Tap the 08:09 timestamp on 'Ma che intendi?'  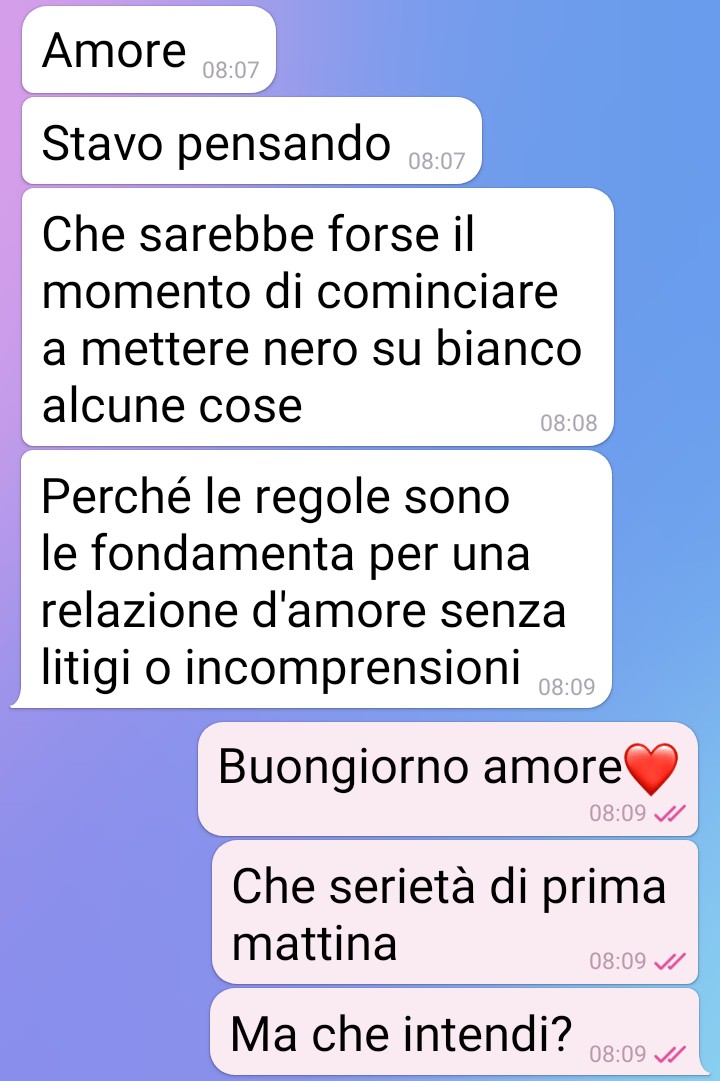tap(618, 1054)
